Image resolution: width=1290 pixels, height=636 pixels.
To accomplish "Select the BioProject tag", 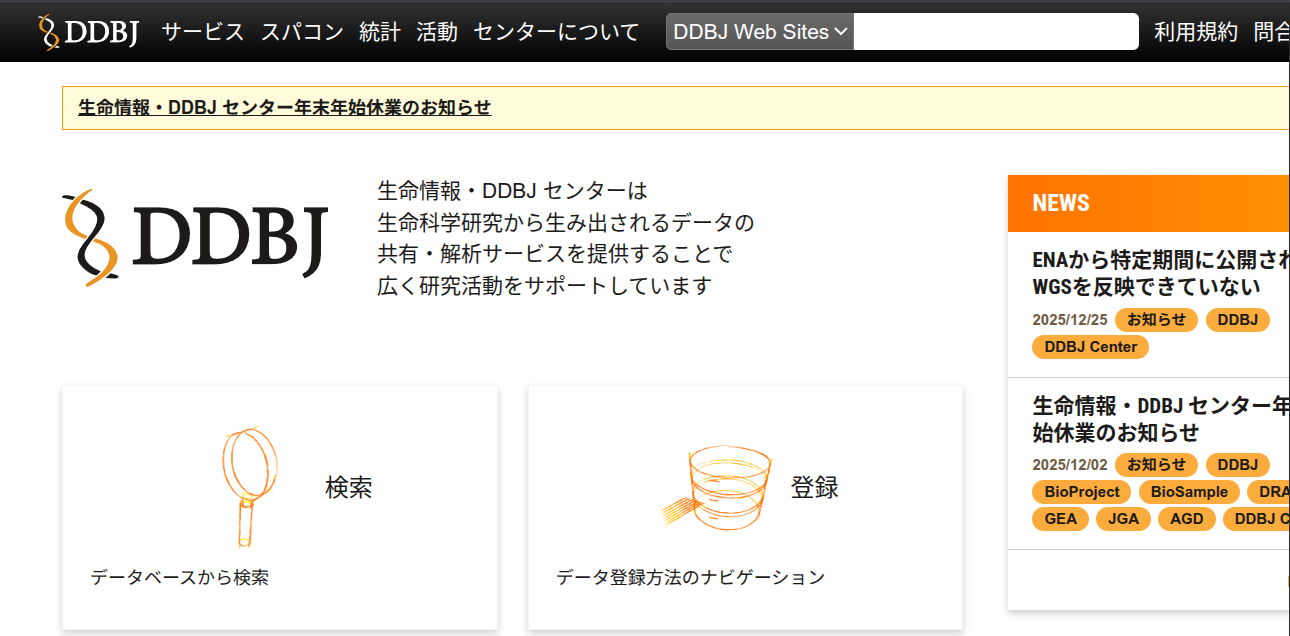I will [1081, 492].
